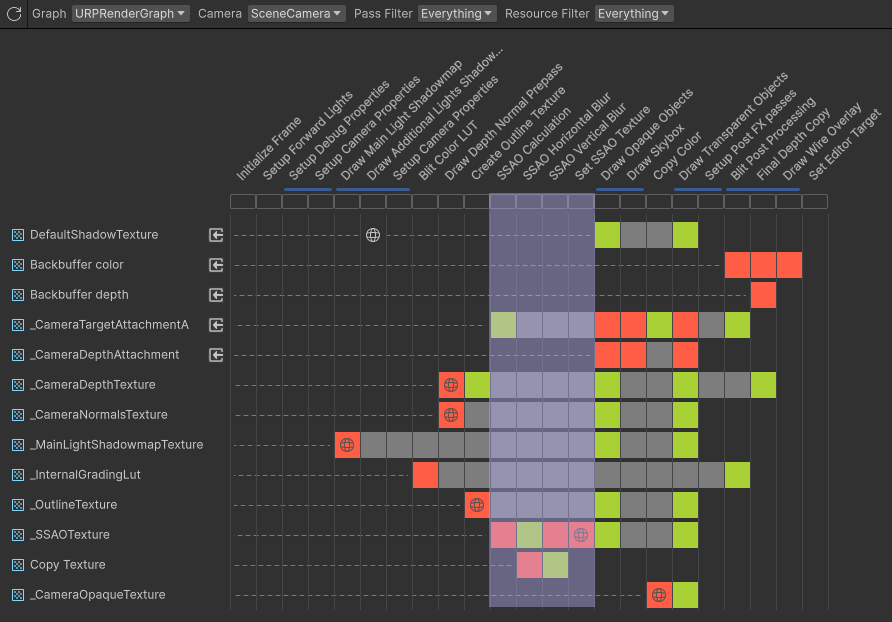892x622 pixels.
Task: Click the texture icon beside _InternalGradingLut
Action: (x=17, y=475)
